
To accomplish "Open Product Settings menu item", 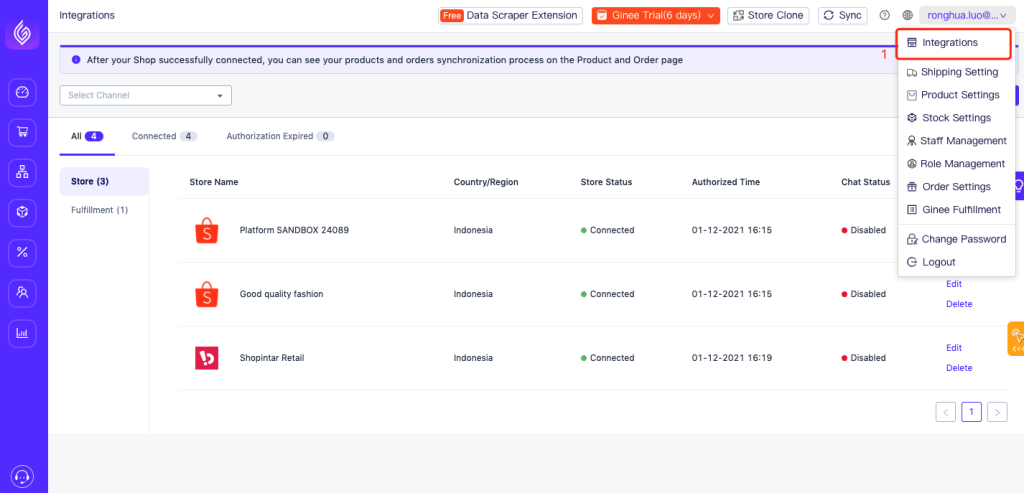I will point(957,95).
